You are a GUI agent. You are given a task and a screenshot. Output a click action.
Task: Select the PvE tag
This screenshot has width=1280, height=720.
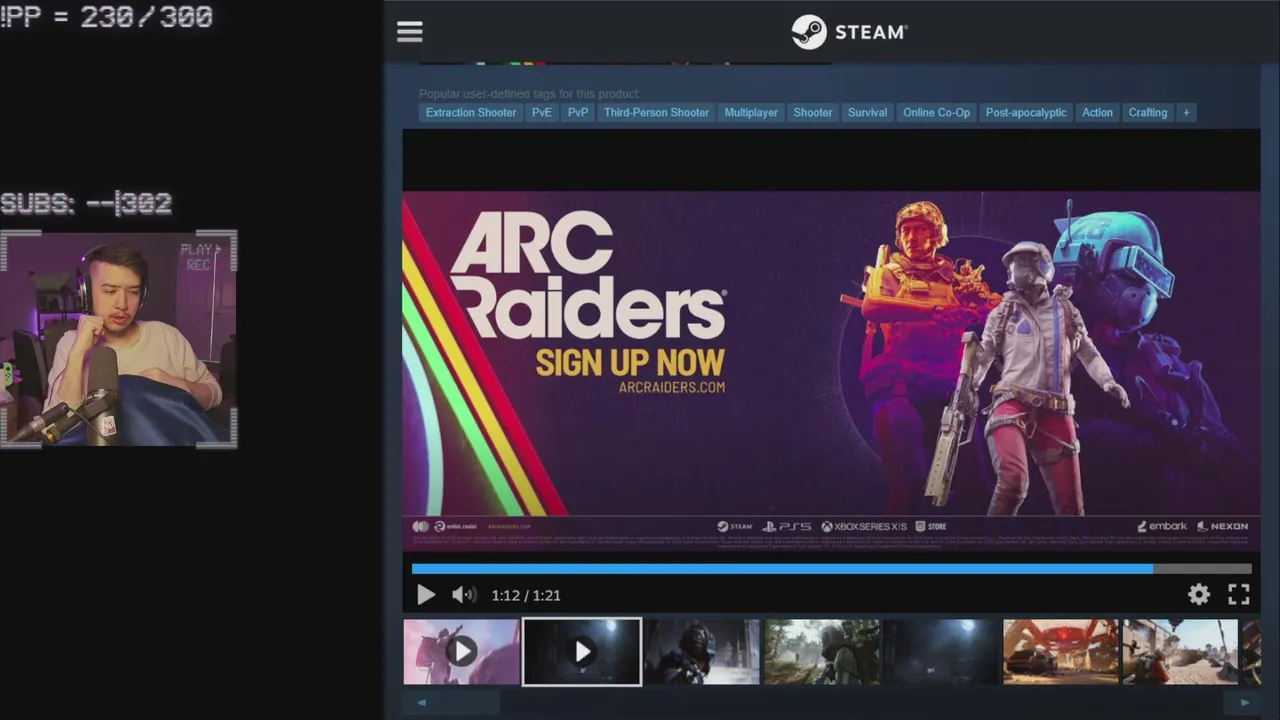pos(541,113)
